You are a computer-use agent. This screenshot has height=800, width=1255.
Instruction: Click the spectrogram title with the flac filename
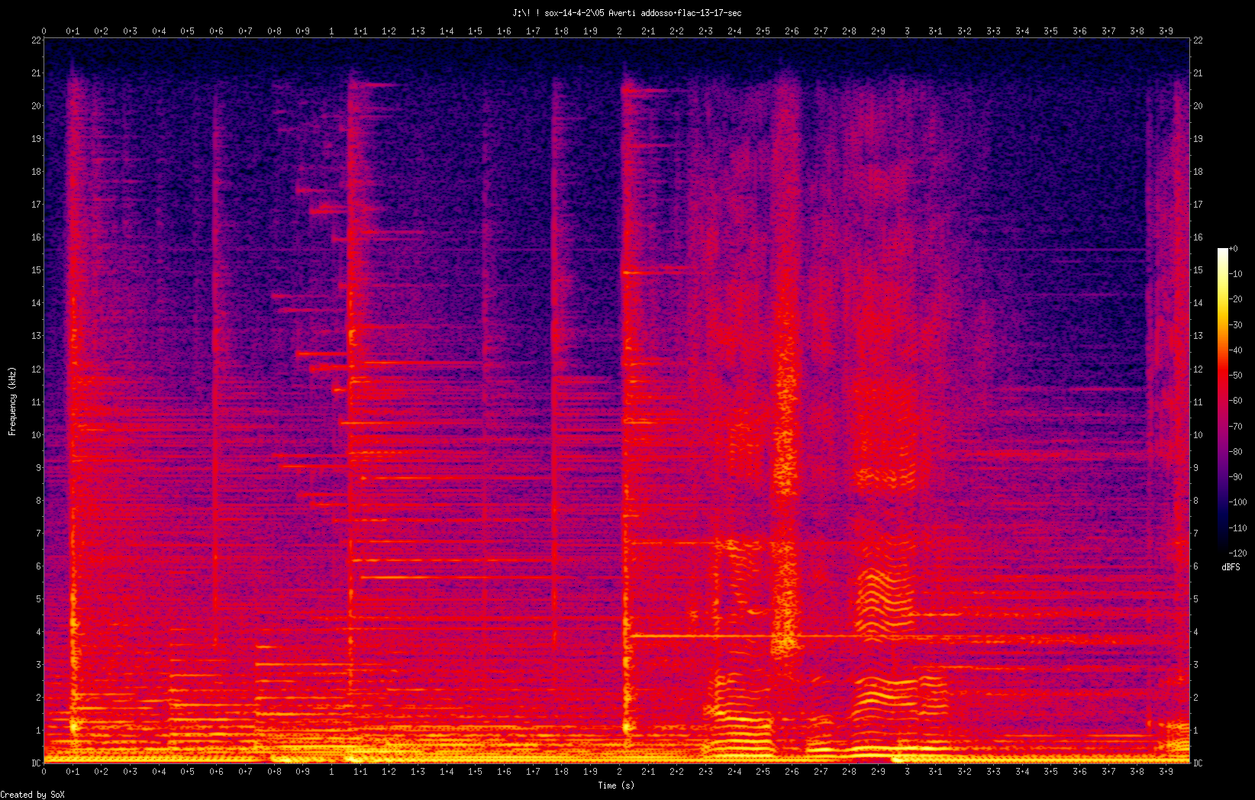coord(627,13)
